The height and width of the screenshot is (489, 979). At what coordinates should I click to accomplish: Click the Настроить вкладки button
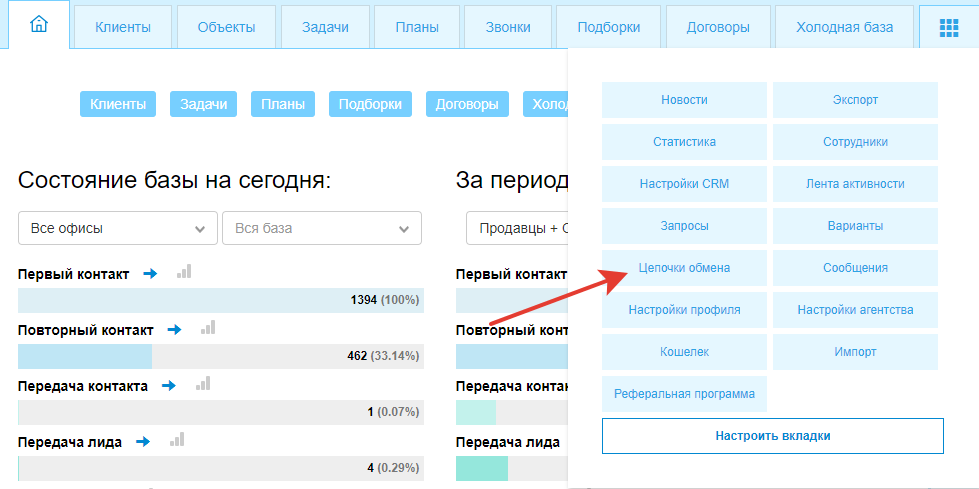pyautogui.click(x=772, y=436)
